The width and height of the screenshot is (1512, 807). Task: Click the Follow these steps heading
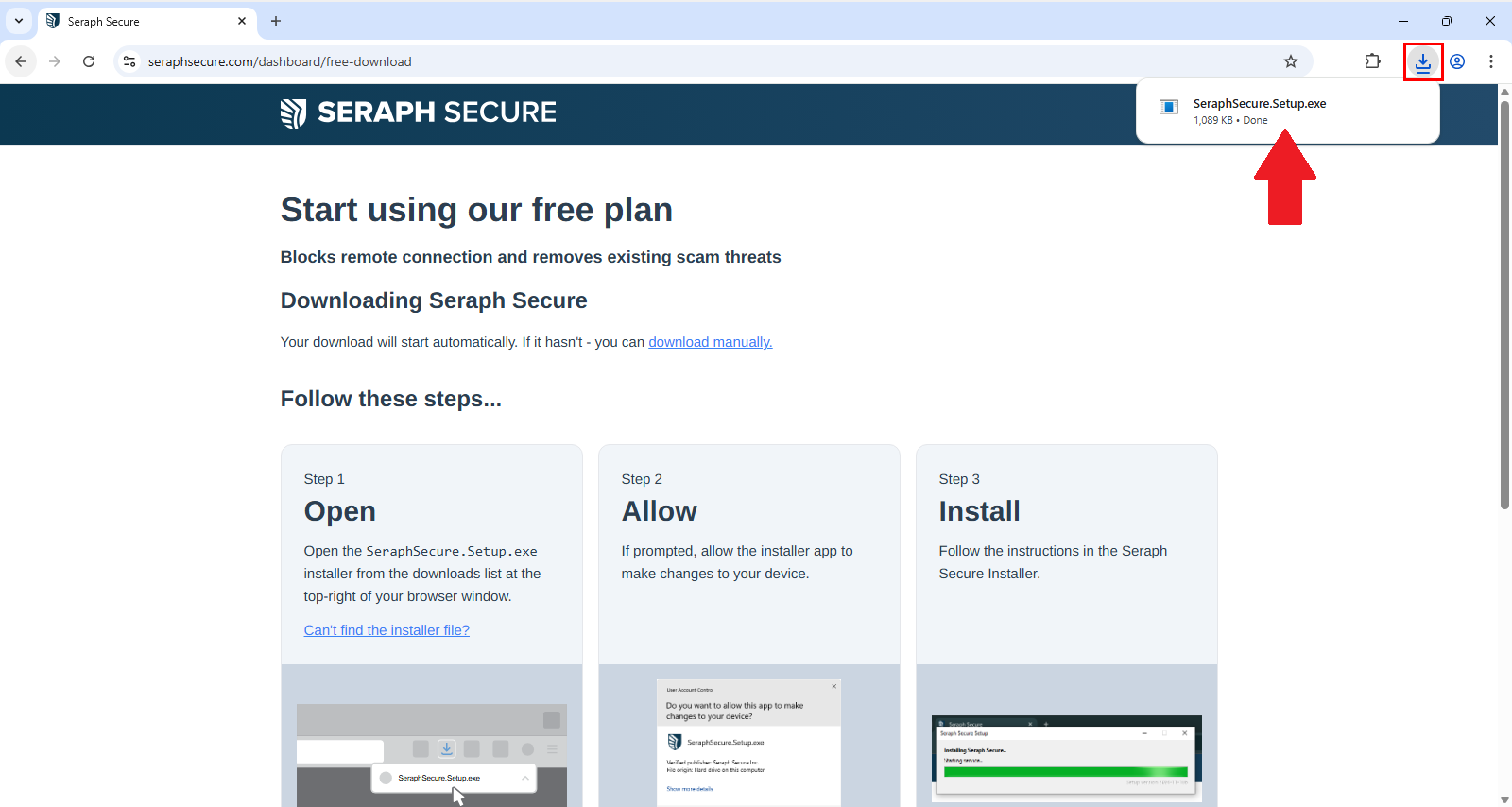coord(390,399)
